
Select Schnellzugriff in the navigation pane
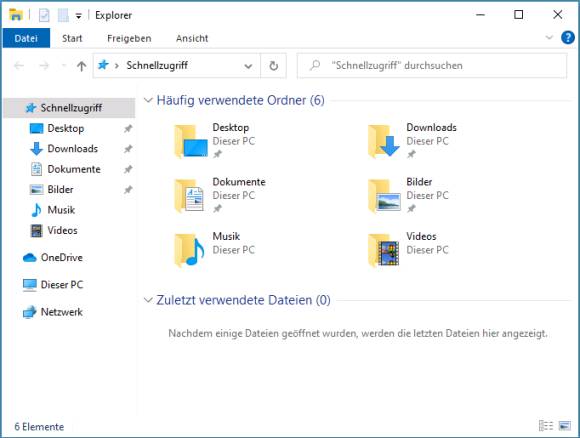[69, 108]
